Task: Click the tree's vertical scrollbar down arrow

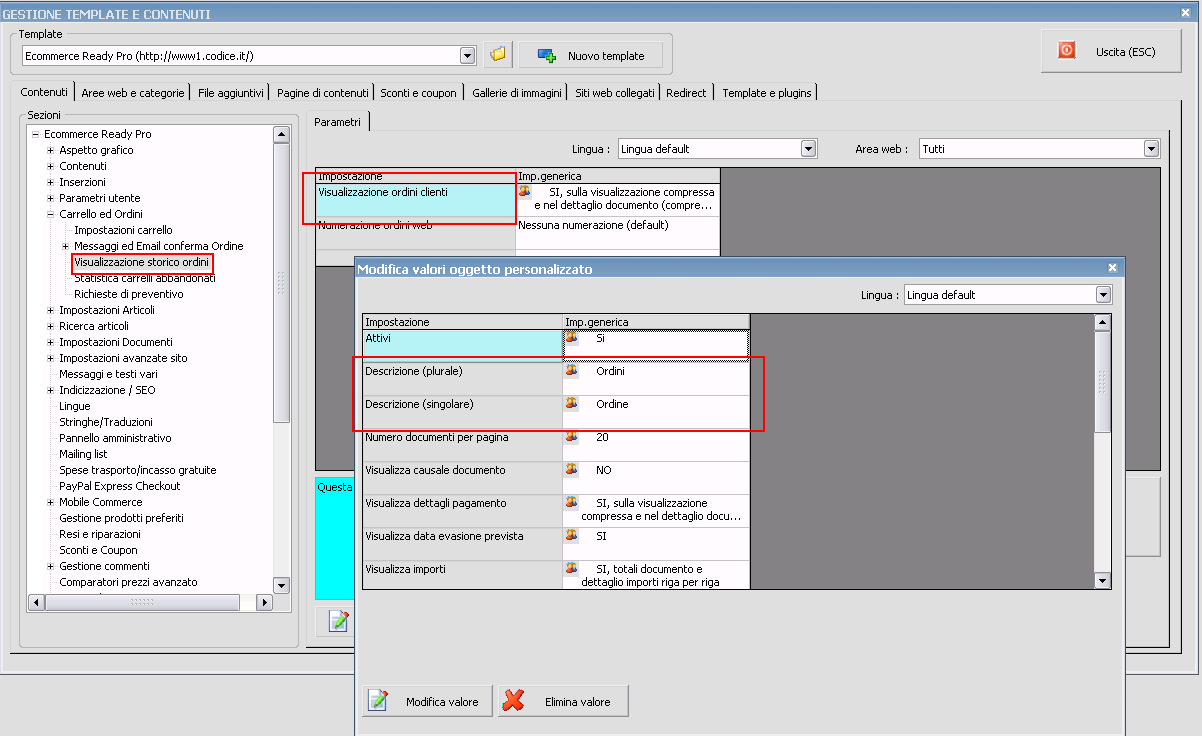Action: pyautogui.click(x=281, y=585)
